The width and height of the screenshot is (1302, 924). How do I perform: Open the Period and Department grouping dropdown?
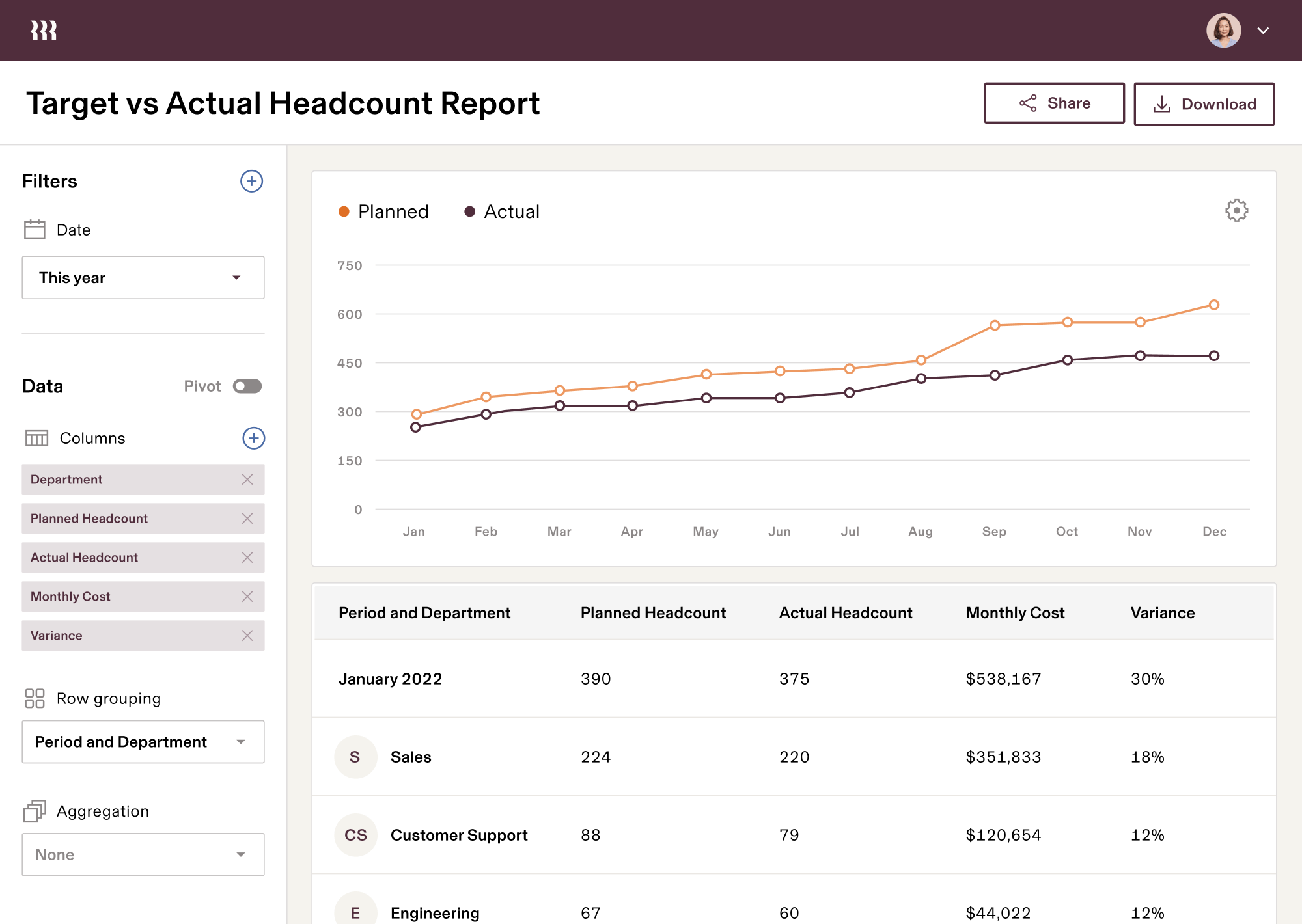tap(143, 741)
